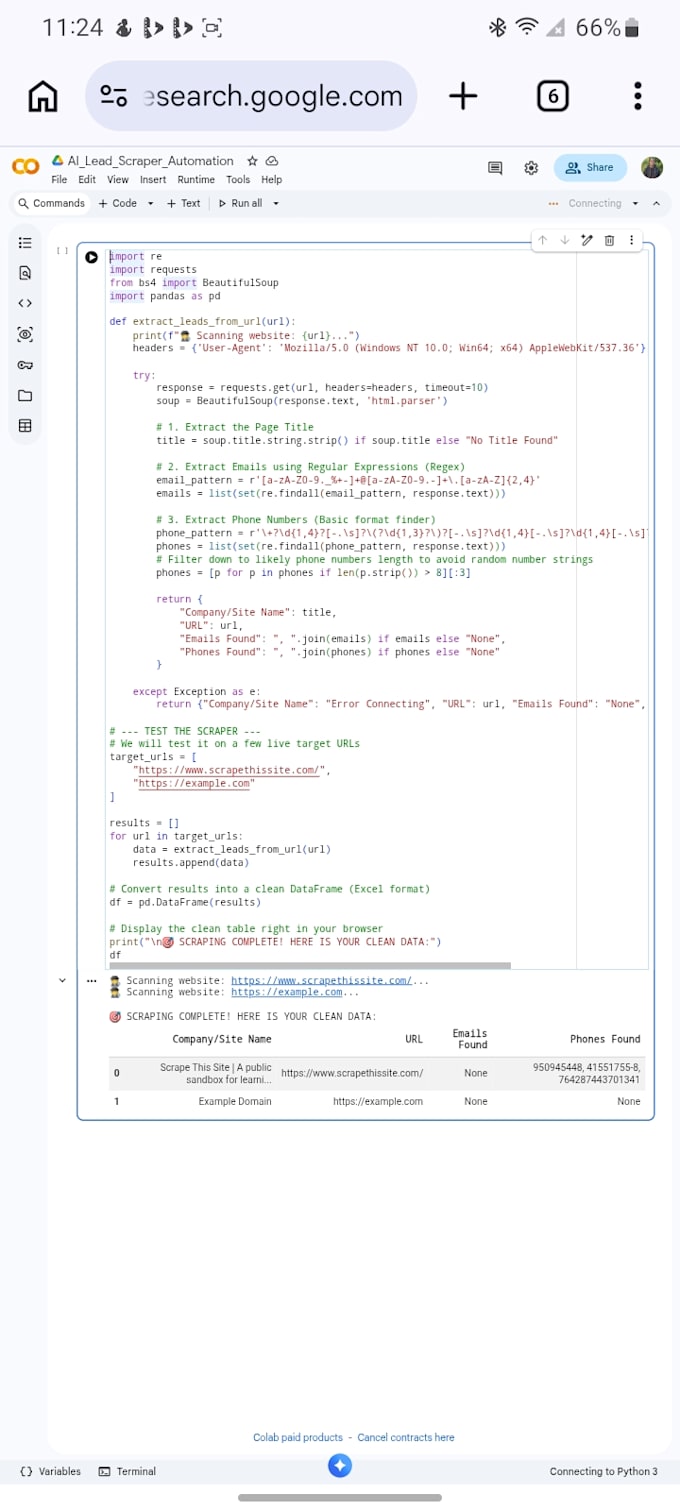Viewport: 680px width, 1511px height.
Task: Open the Files folder panel
Action: pyautogui.click(x=26, y=395)
